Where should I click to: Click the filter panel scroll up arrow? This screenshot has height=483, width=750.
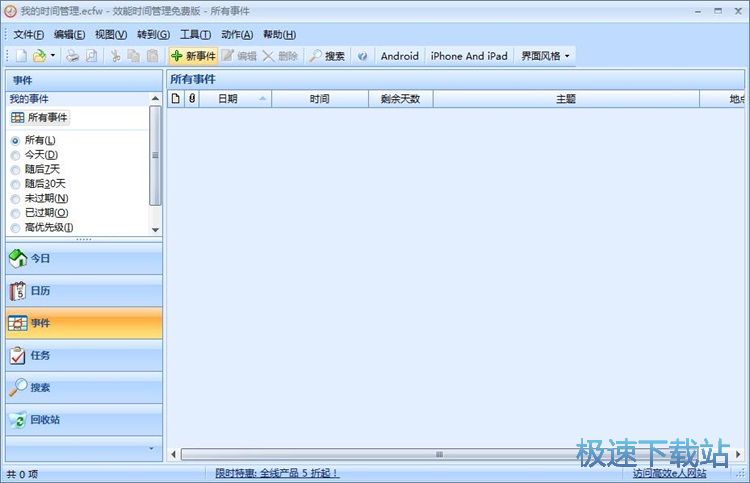coord(155,99)
